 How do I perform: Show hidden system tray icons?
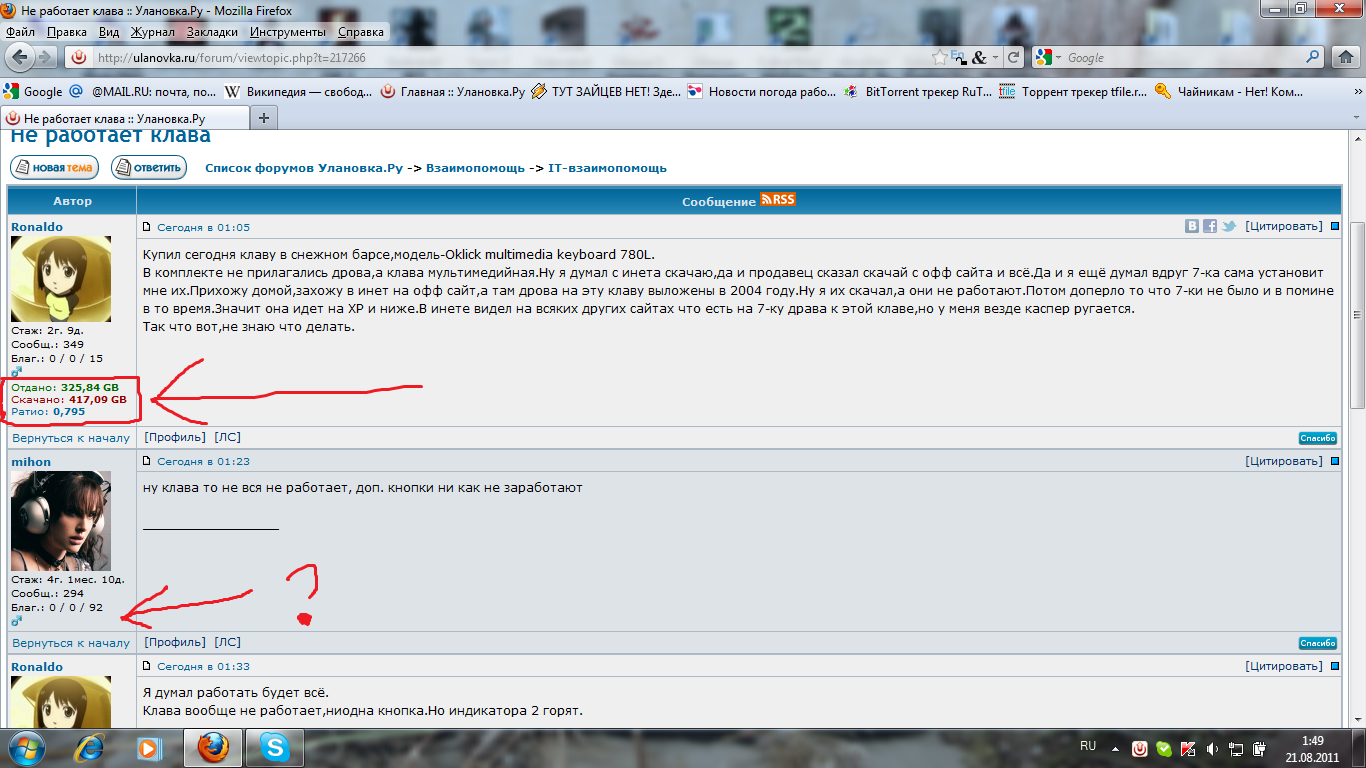[1116, 748]
